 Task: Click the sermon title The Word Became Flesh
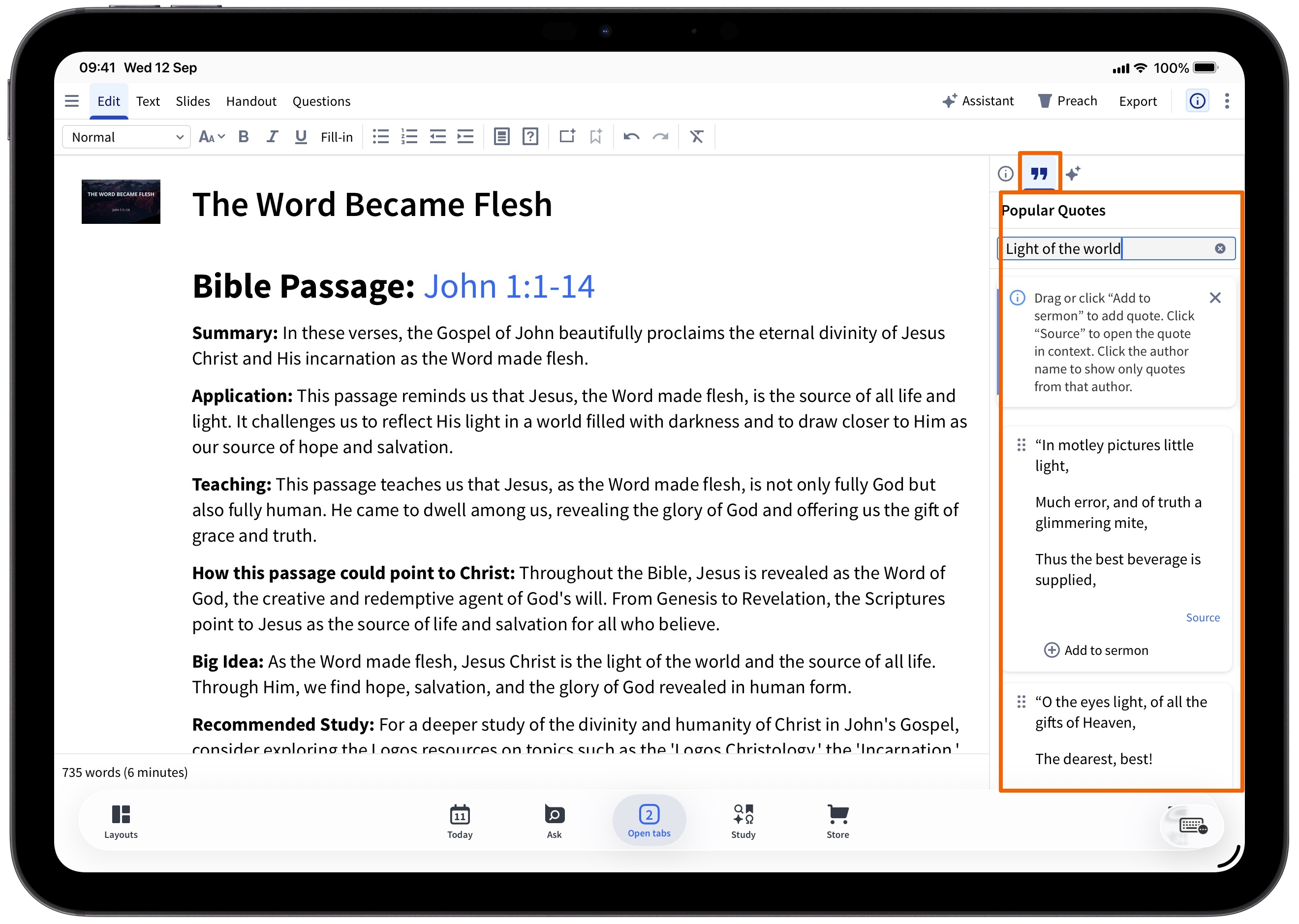(x=372, y=205)
